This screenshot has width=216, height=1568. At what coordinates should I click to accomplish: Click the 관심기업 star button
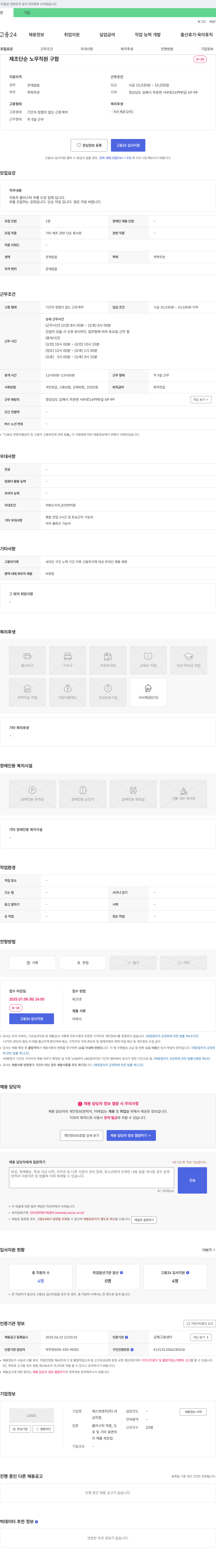pos(20,1429)
